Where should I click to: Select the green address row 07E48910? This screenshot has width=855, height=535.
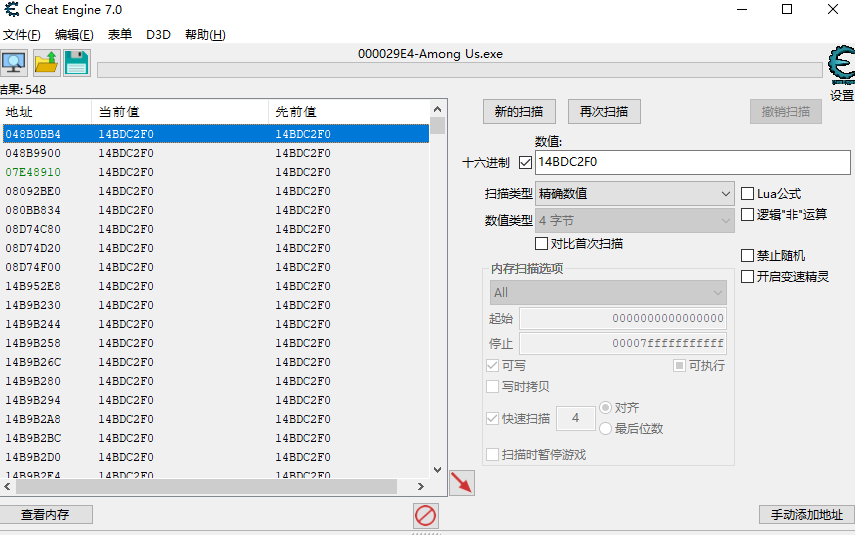(216, 172)
